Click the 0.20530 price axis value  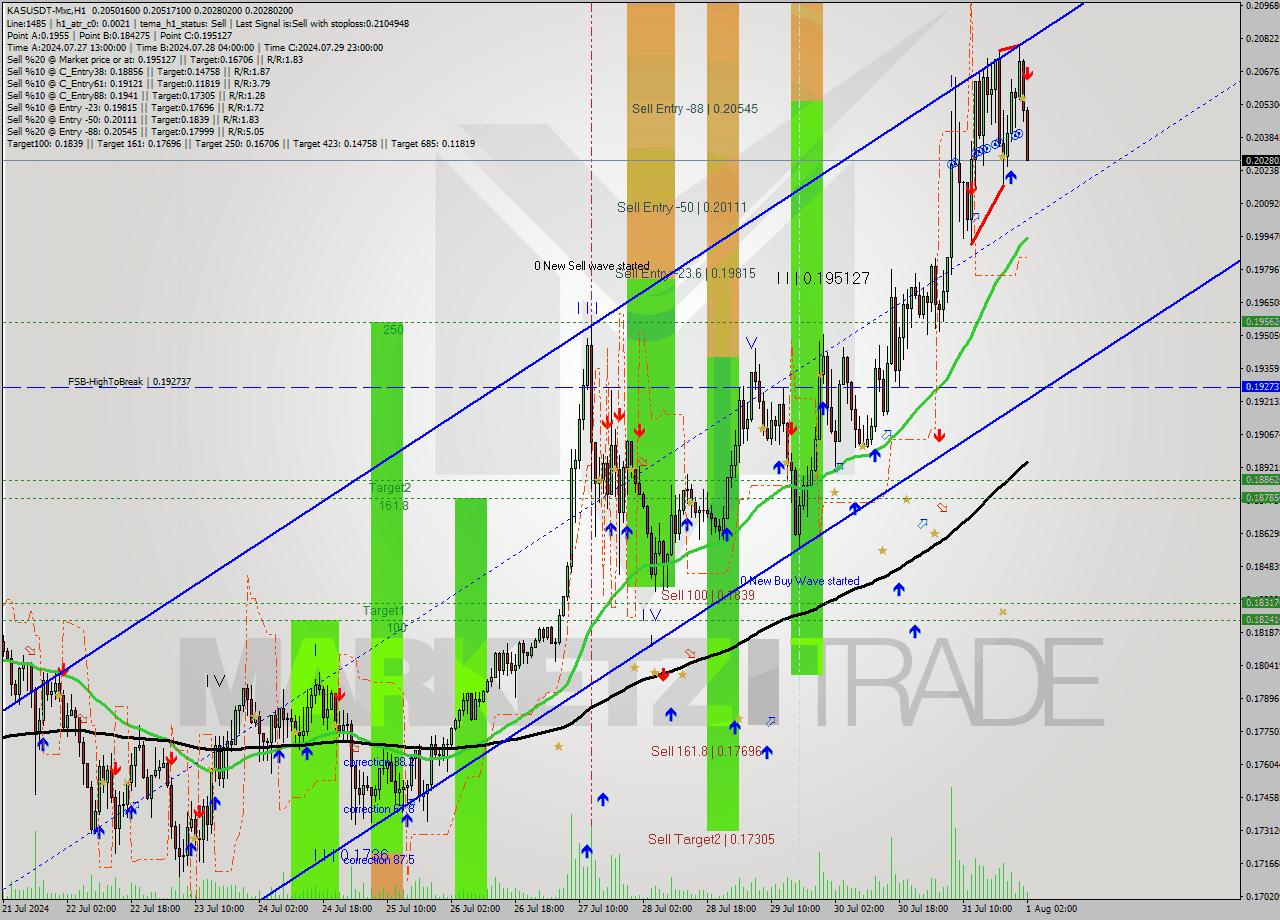[x=1262, y=104]
